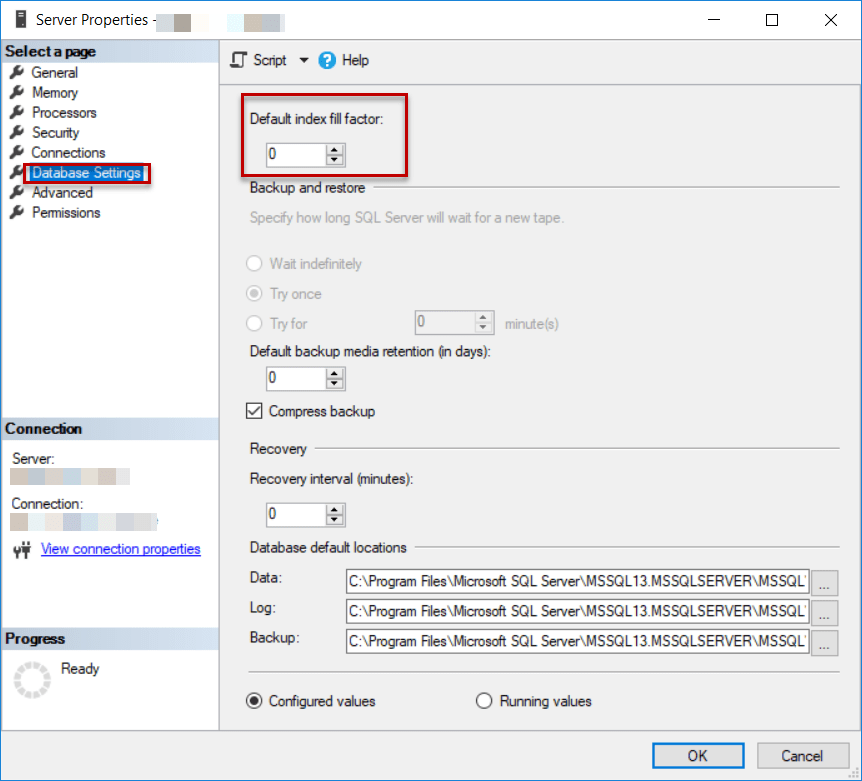Screen dimensions: 862x781
Task: Open the Permissions page
Action: (66, 213)
